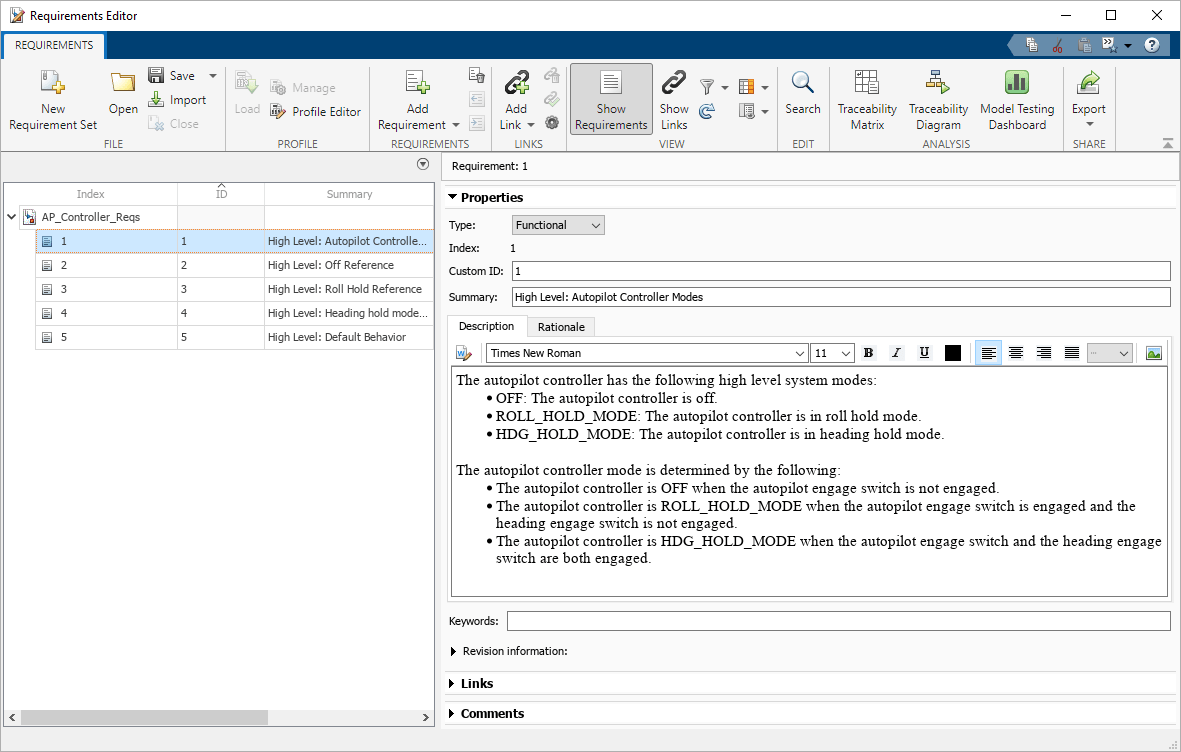Toggle bold formatting in the description editor
This screenshot has width=1181, height=752.
coord(868,352)
